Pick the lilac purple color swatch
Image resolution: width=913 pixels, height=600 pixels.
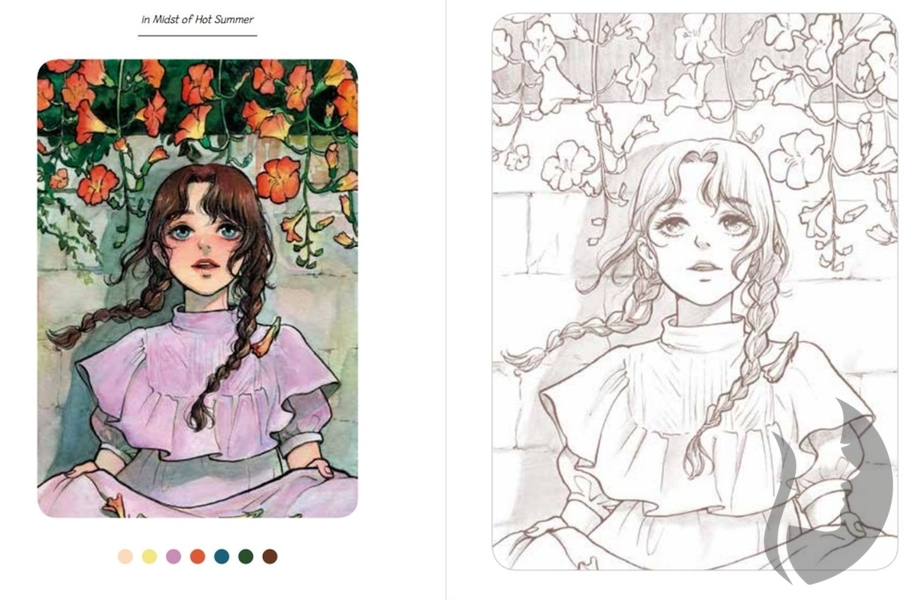click(x=174, y=556)
